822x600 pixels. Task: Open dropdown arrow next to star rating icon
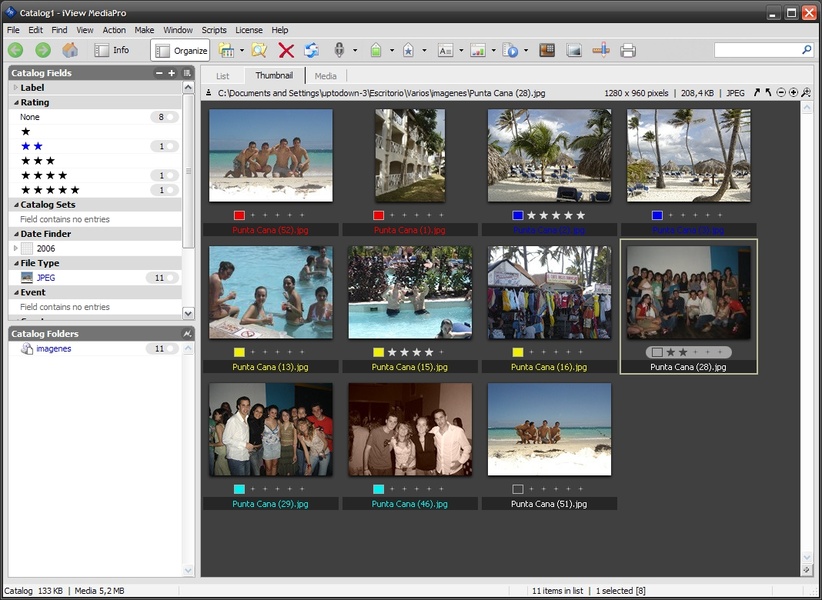pos(424,50)
